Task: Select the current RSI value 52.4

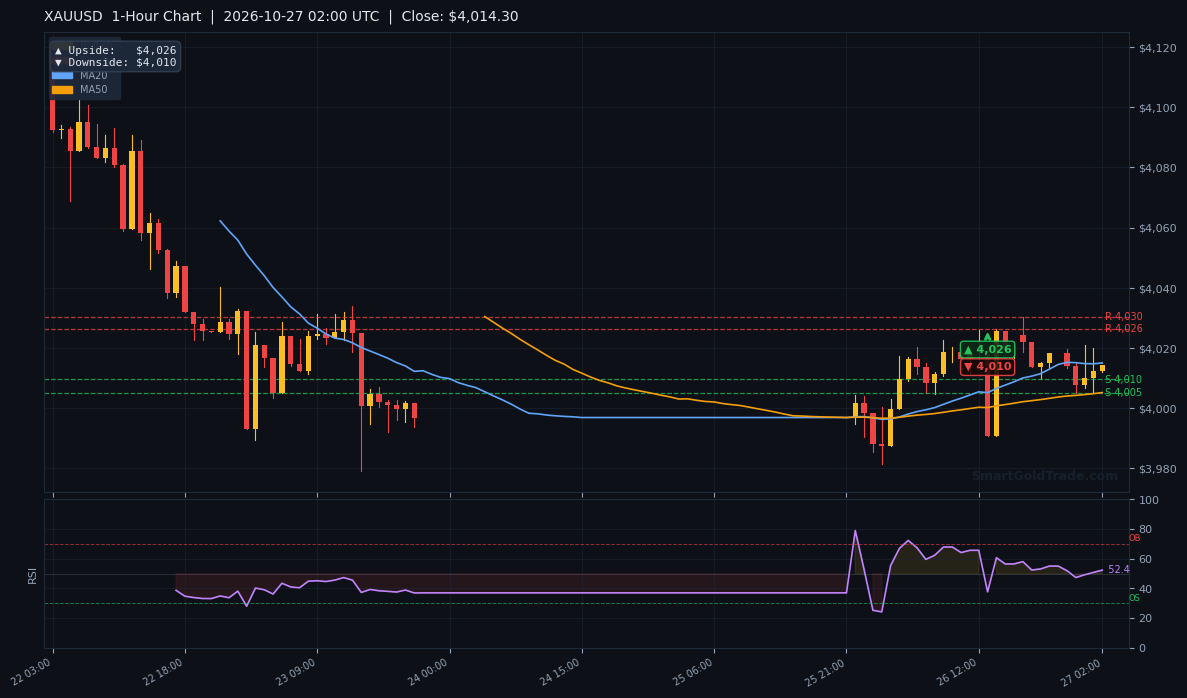Action: (x=1118, y=569)
